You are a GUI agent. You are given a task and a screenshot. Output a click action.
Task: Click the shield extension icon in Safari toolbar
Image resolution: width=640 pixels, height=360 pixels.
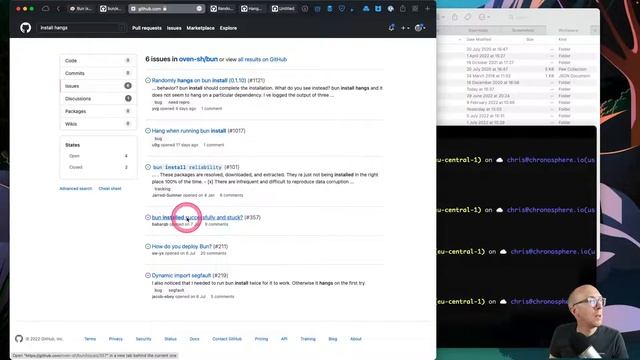click(342, 9)
